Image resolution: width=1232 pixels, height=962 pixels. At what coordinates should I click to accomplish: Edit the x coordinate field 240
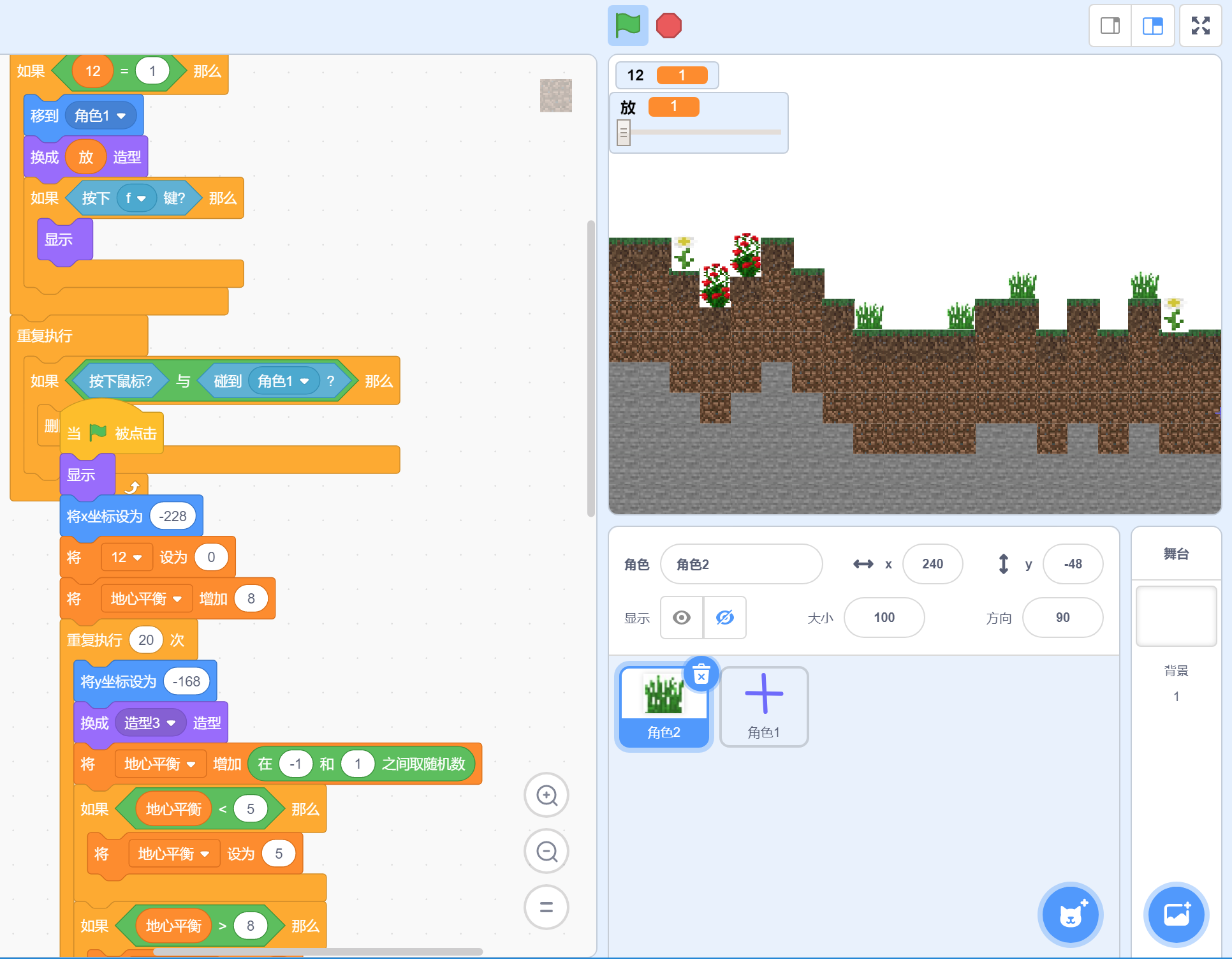point(932,564)
